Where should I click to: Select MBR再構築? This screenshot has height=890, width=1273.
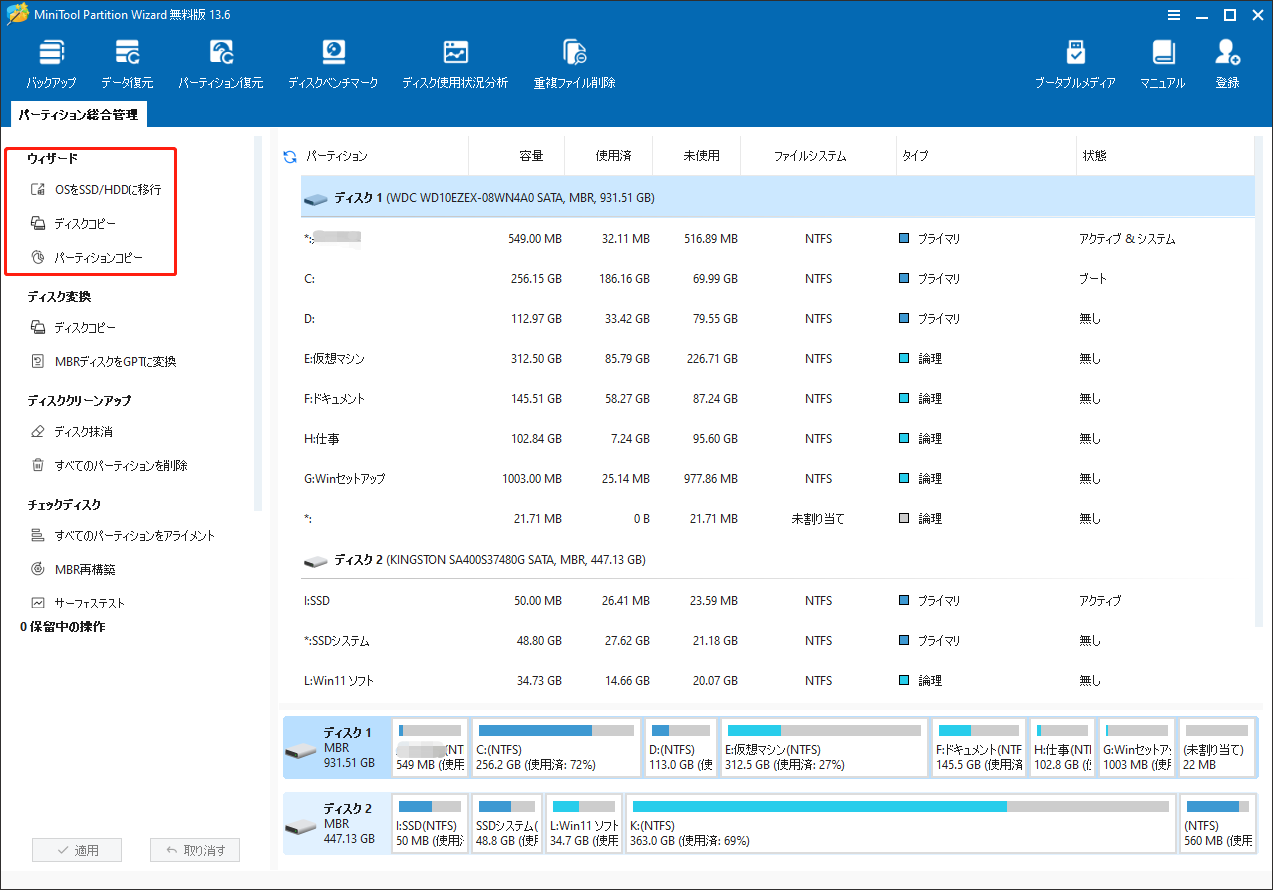tap(73, 569)
